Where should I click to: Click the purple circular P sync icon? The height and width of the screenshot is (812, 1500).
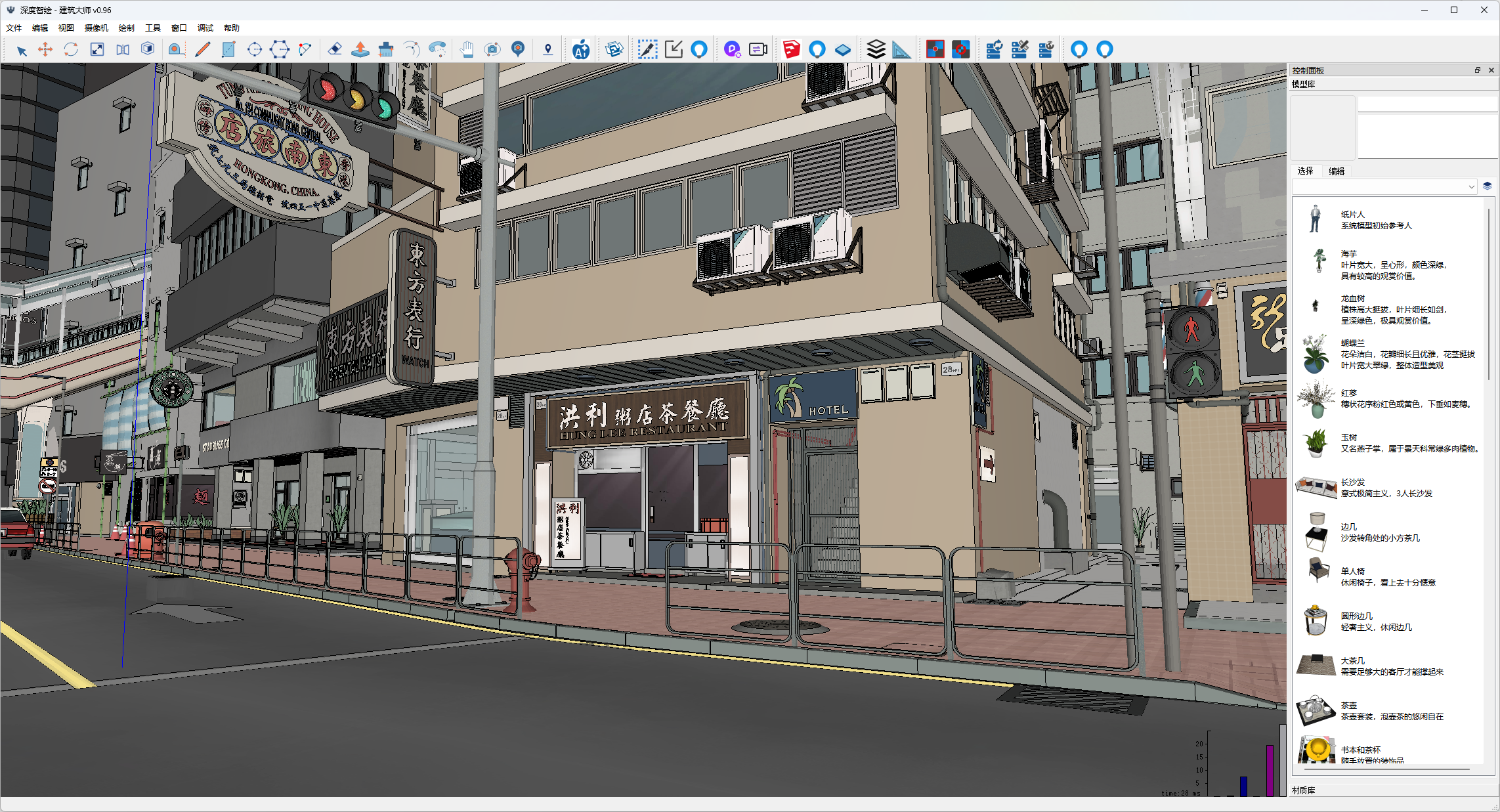[733, 50]
